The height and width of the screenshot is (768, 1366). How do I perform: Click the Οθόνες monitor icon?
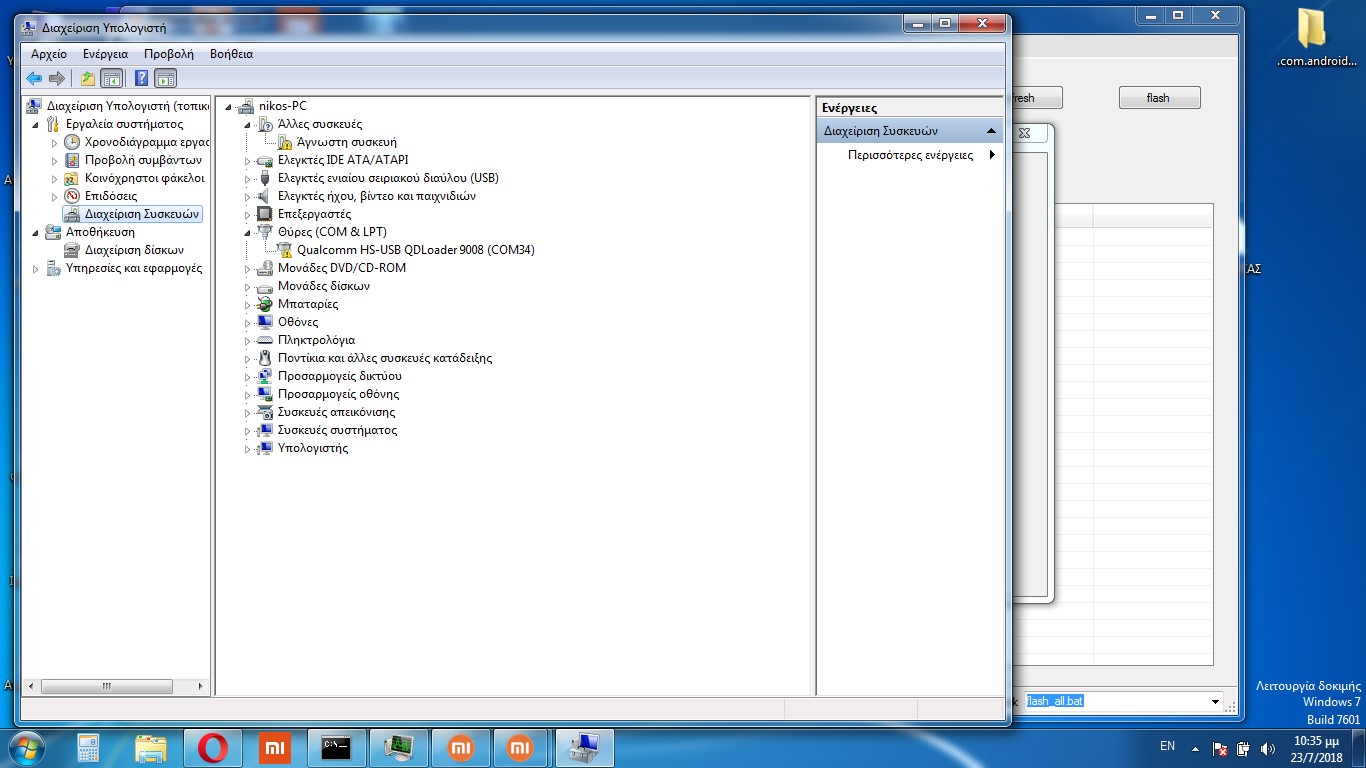pos(265,322)
